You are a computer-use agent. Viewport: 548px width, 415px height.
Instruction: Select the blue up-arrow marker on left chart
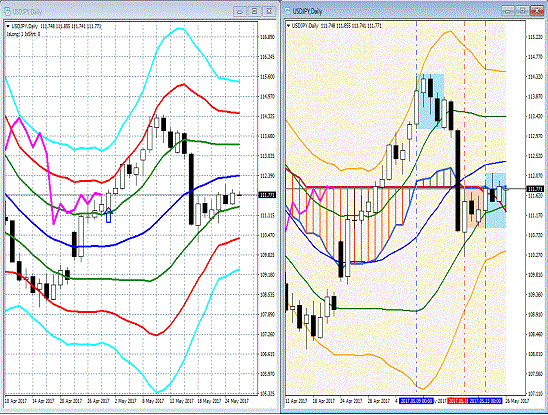click(108, 215)
